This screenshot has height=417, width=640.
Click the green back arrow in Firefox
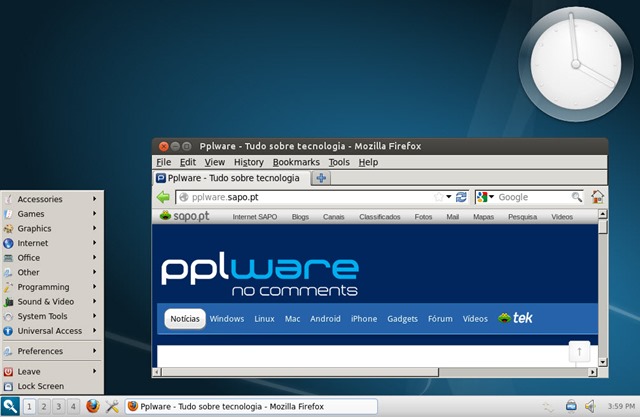(x=163, y=197)
